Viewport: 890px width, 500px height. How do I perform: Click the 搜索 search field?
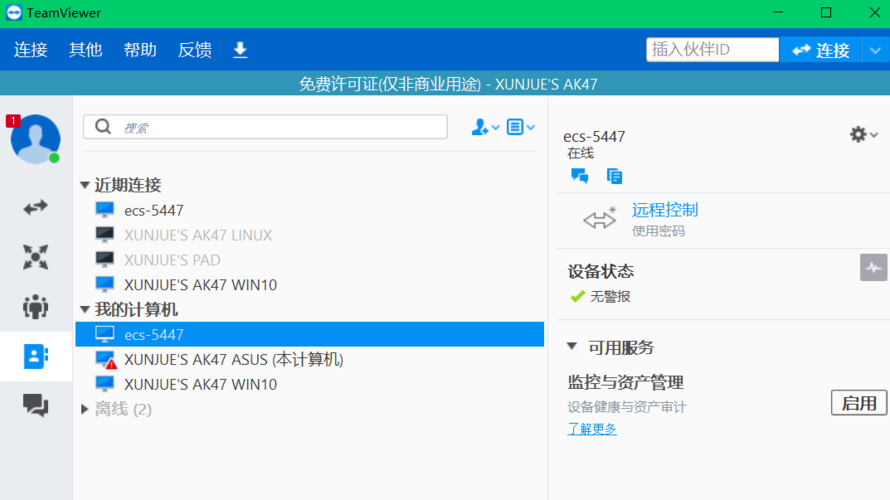pos(265,127)
